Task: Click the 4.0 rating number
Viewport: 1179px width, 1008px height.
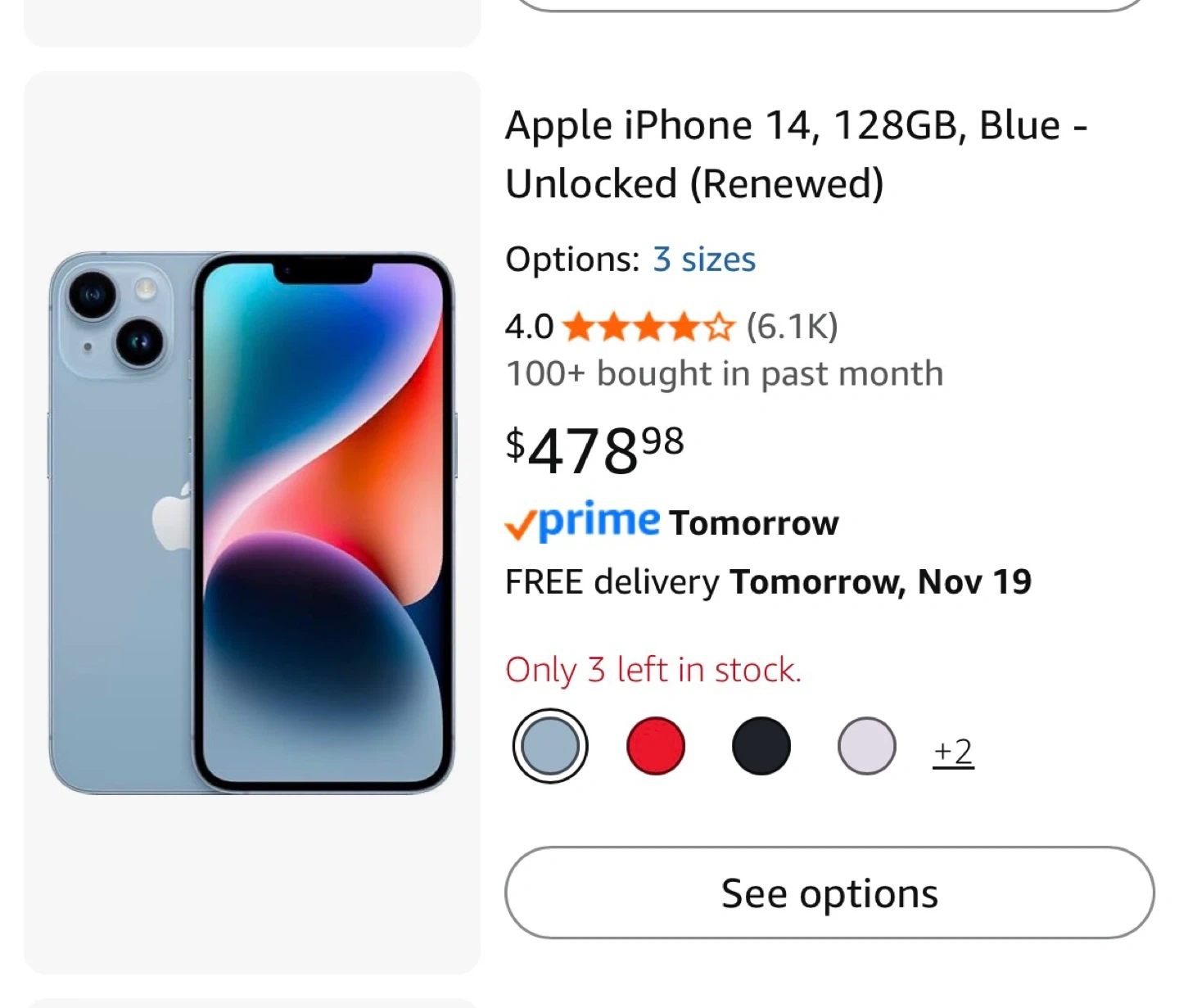Action: 529,327
